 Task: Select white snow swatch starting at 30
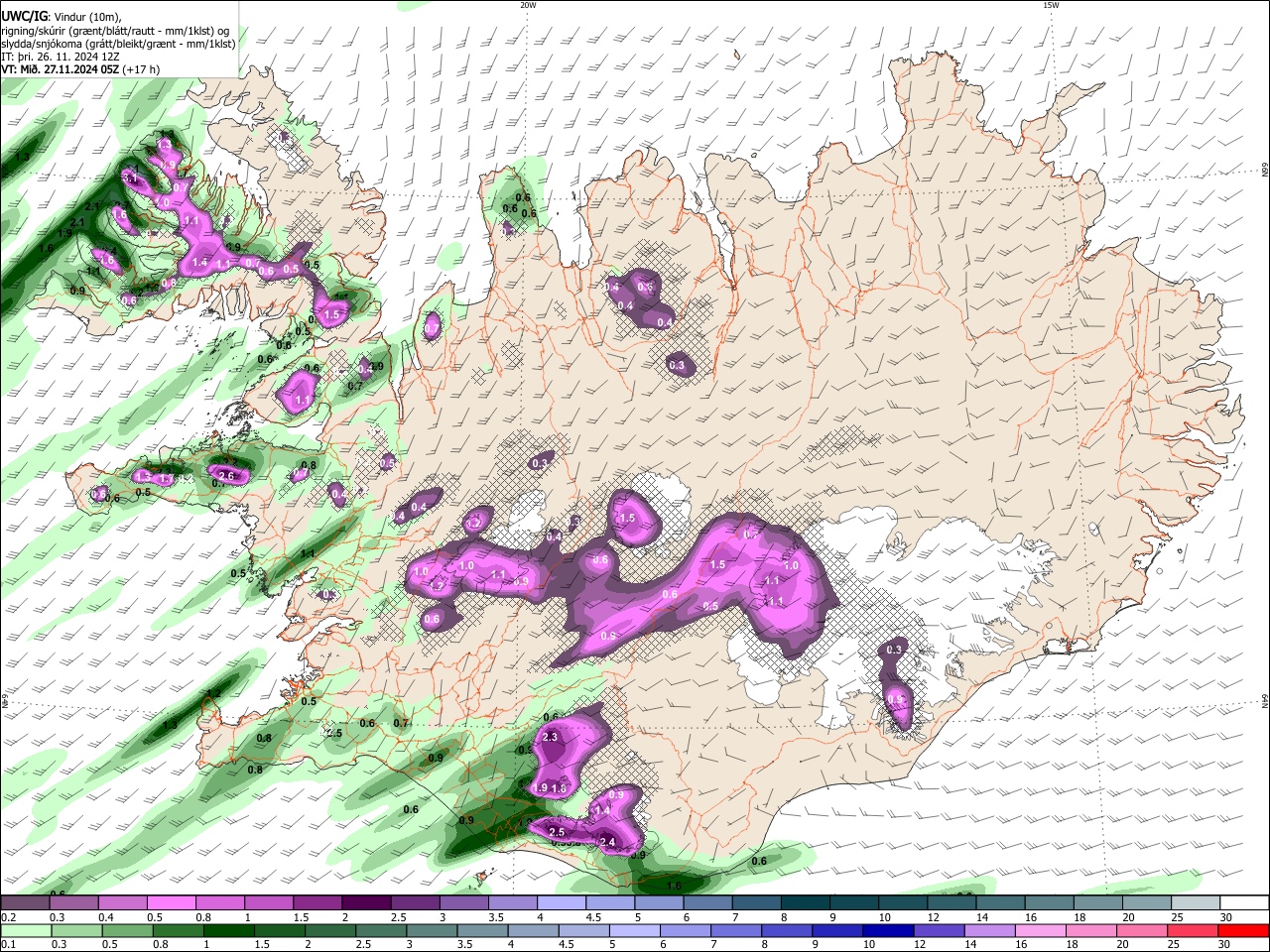tap(1245, 903)
